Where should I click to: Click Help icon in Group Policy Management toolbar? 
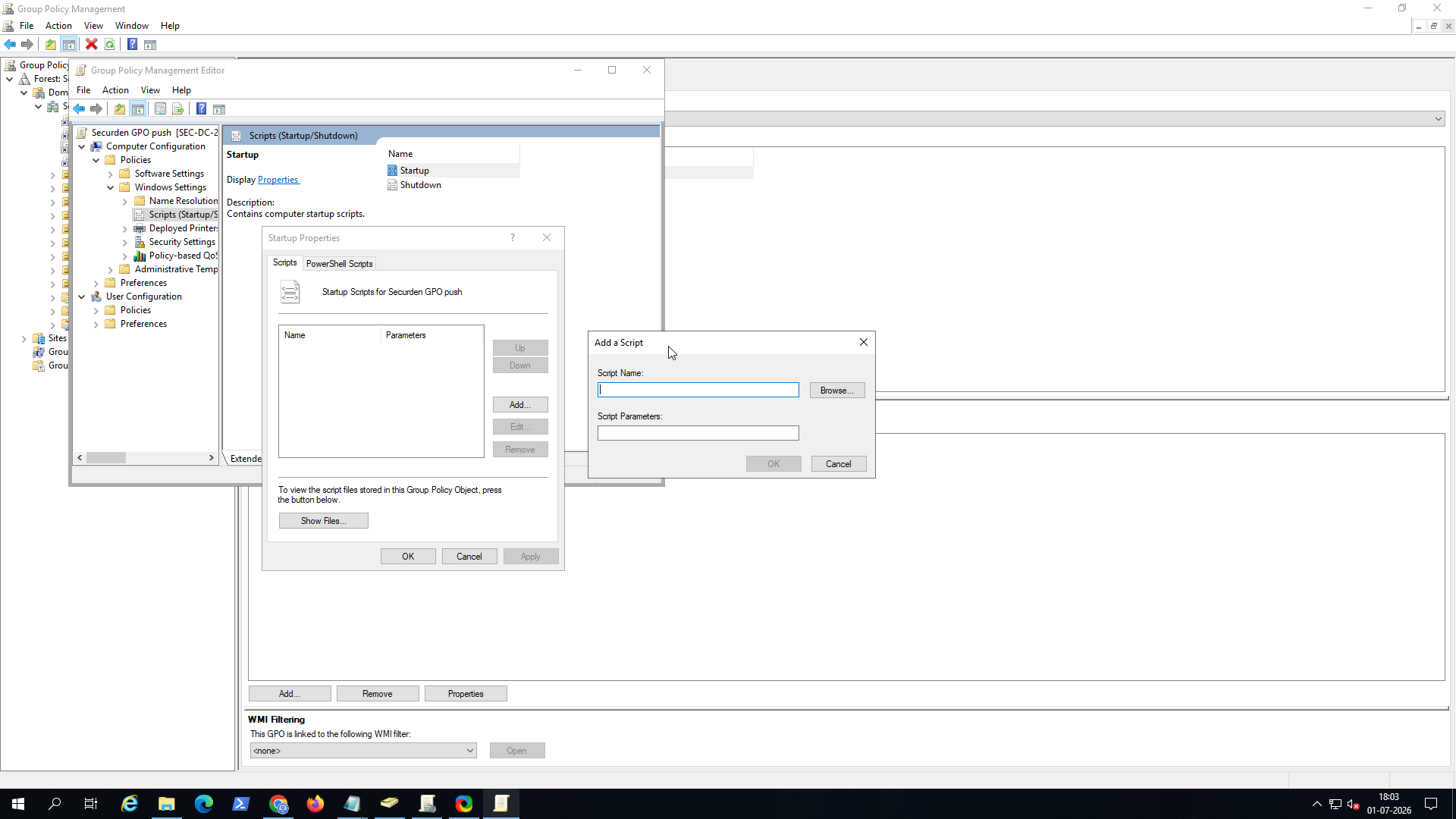pyautogui.click(x=132, y=45)
